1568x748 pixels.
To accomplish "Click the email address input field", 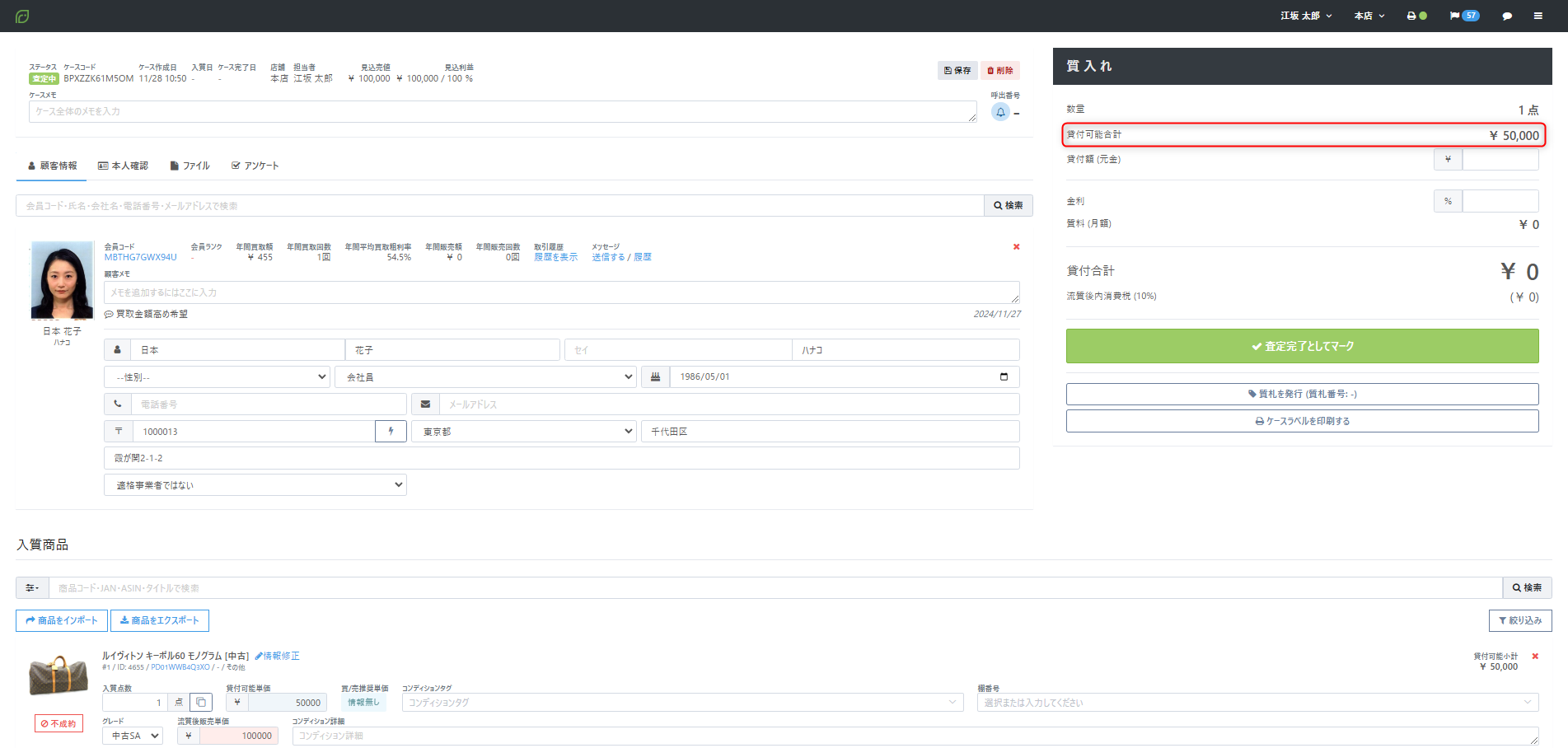I will click(729, 404).
